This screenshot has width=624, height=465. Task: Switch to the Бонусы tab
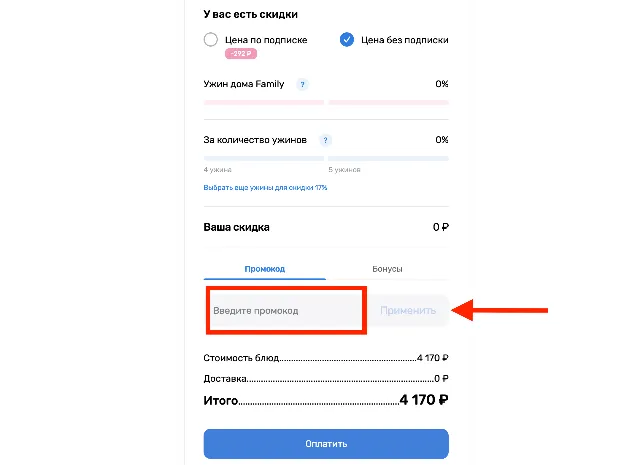coord(387,269)
